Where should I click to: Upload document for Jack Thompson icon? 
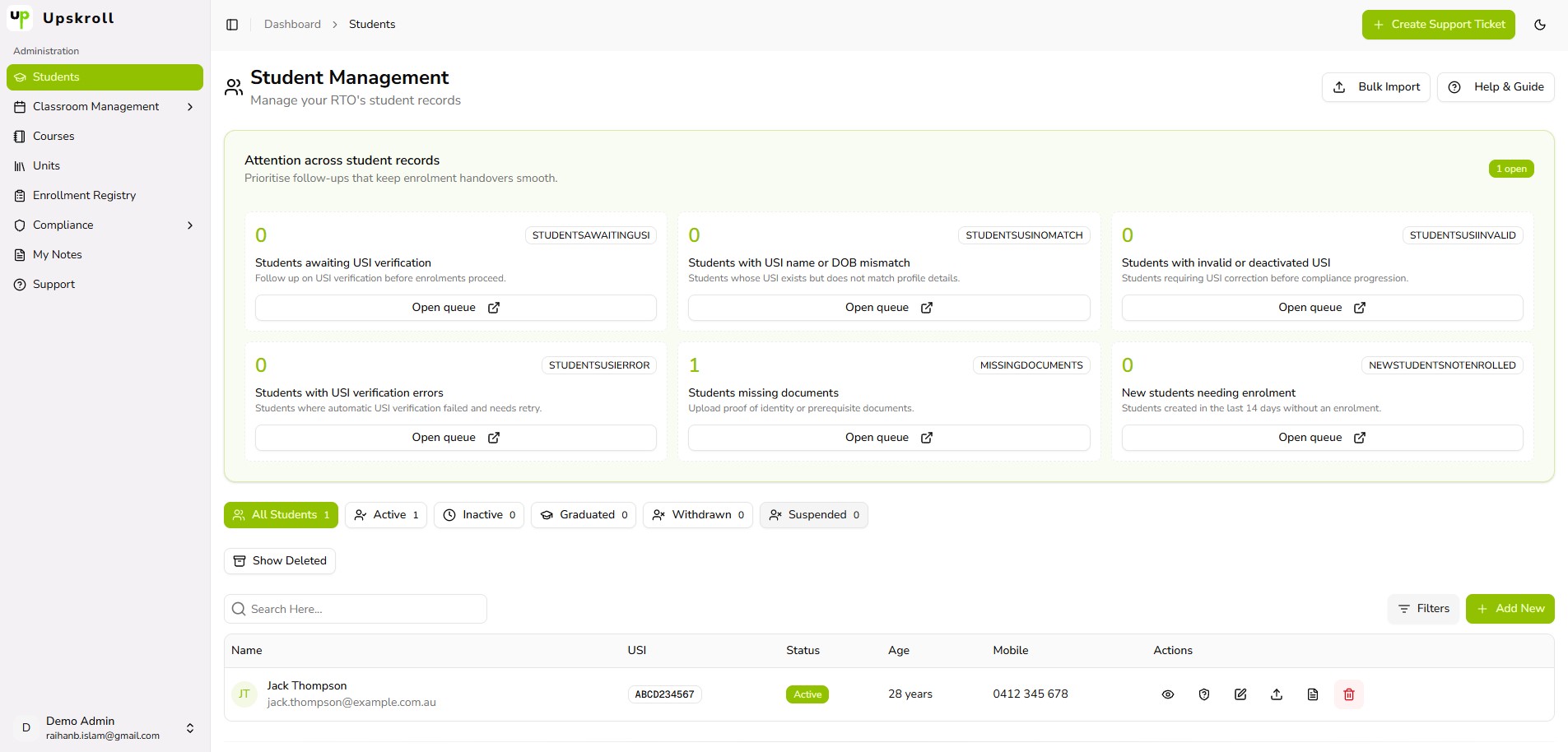1277,694
